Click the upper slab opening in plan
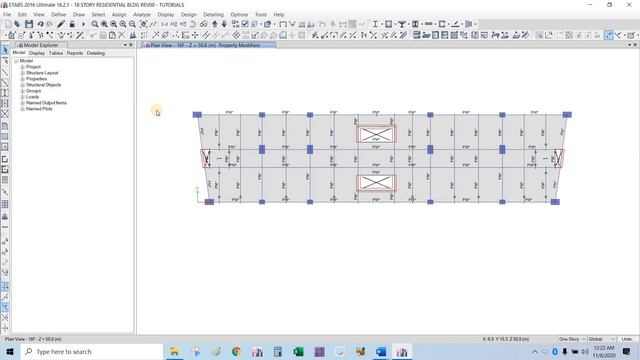The width and height of the screenshot is (640, 360). coord(376,135)
